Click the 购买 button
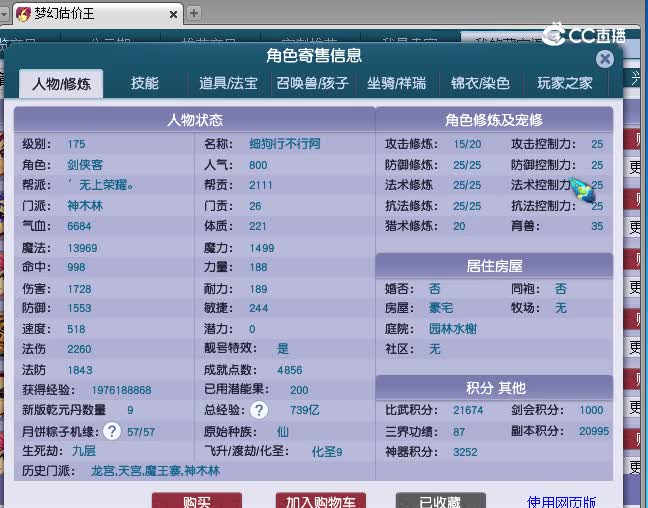The image size is (648, 508). click(197, 501)
